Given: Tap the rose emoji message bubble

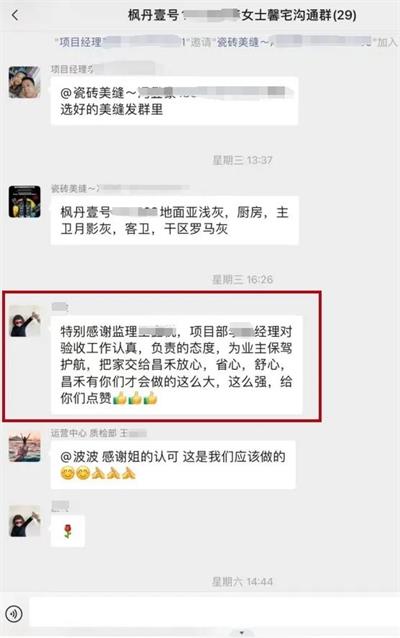Looking at the screenshot, I should pyautogui.click(x=68, y=531).
